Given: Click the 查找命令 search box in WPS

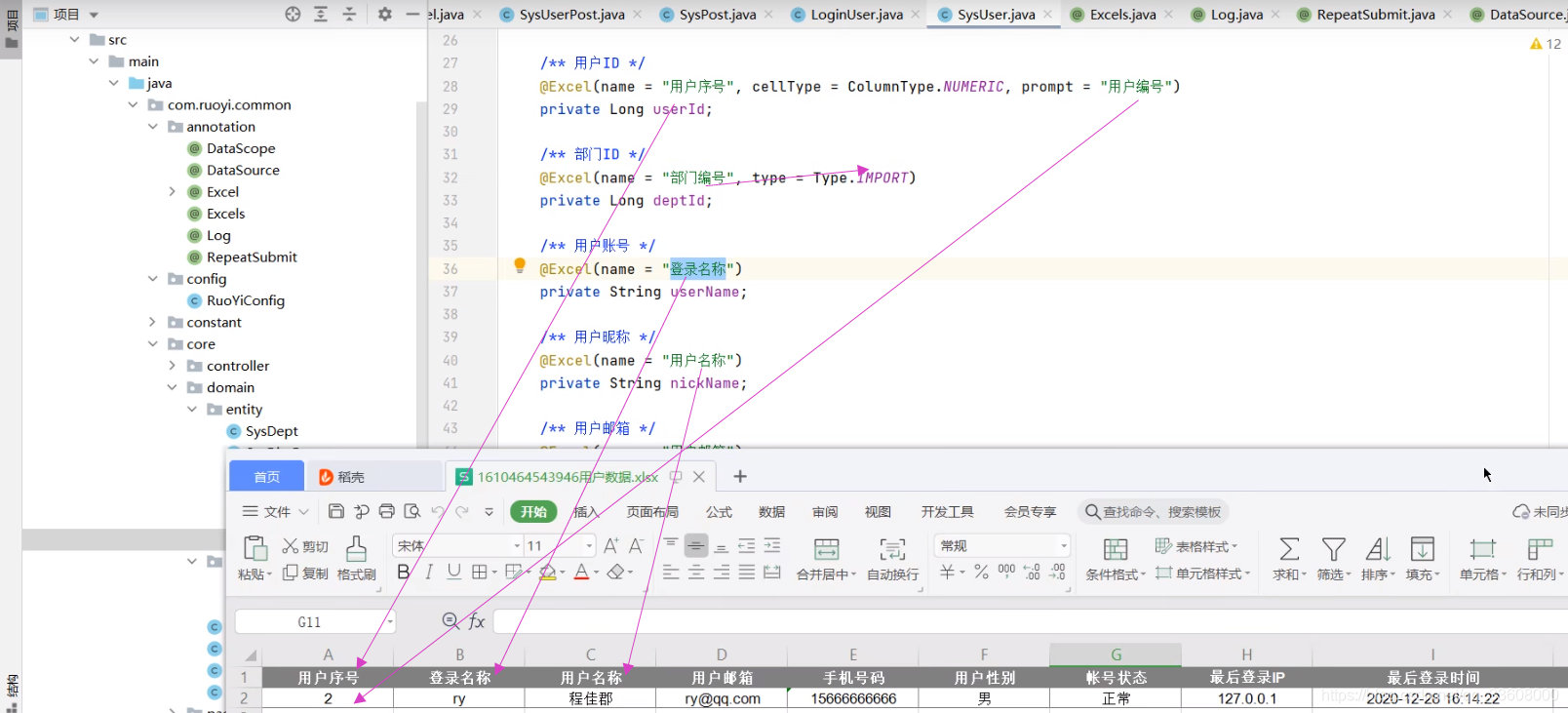Looking at the screenshot, I should coord(1154,511).
